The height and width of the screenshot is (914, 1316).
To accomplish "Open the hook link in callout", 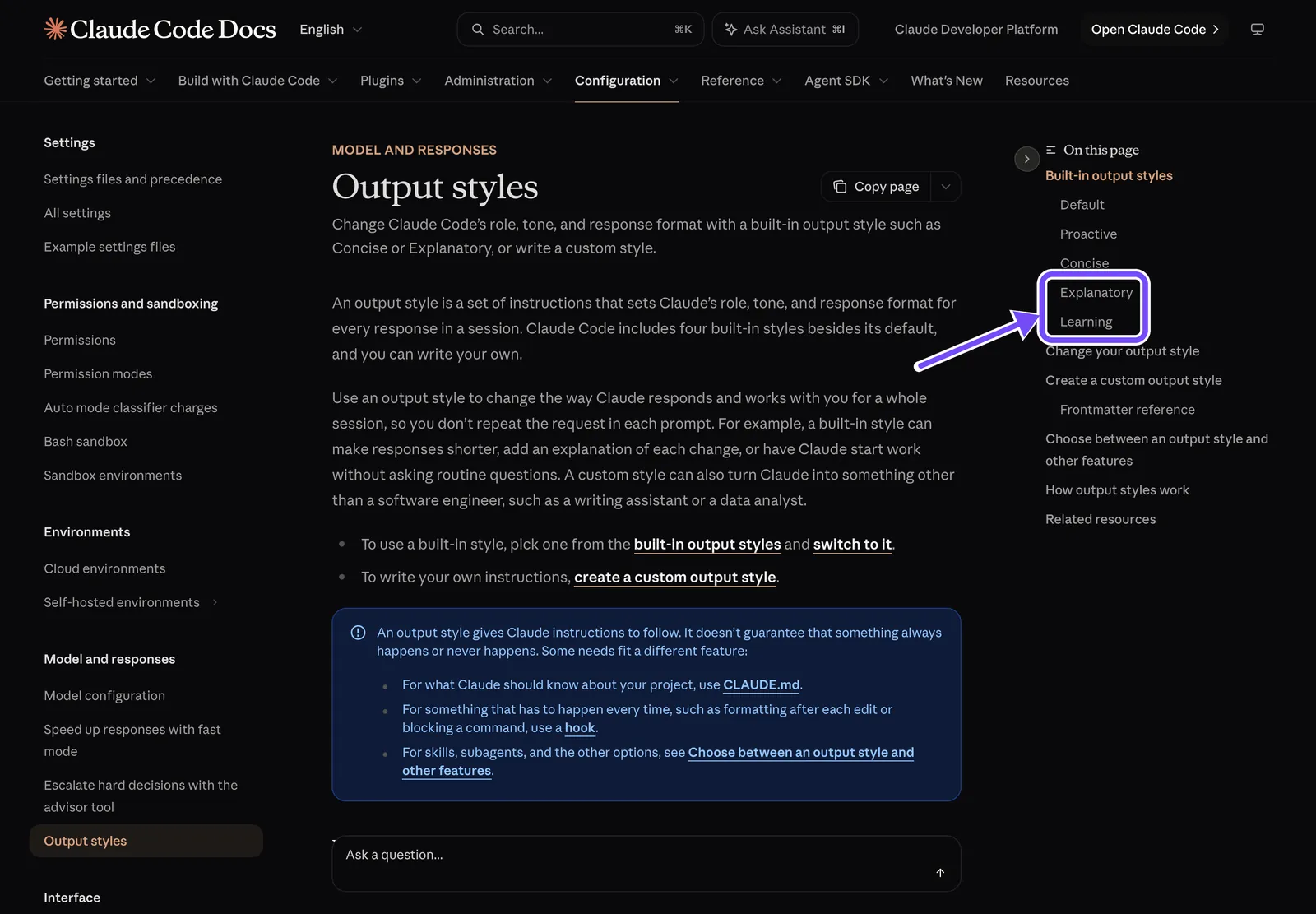I will [x=580, y=728].
